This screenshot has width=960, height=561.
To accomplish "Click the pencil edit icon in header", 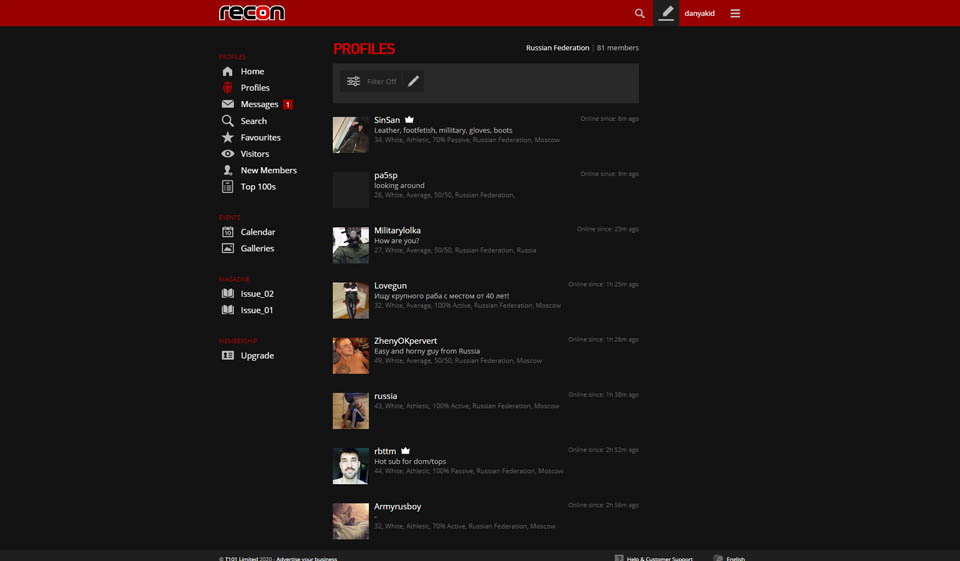I will 666,13.
